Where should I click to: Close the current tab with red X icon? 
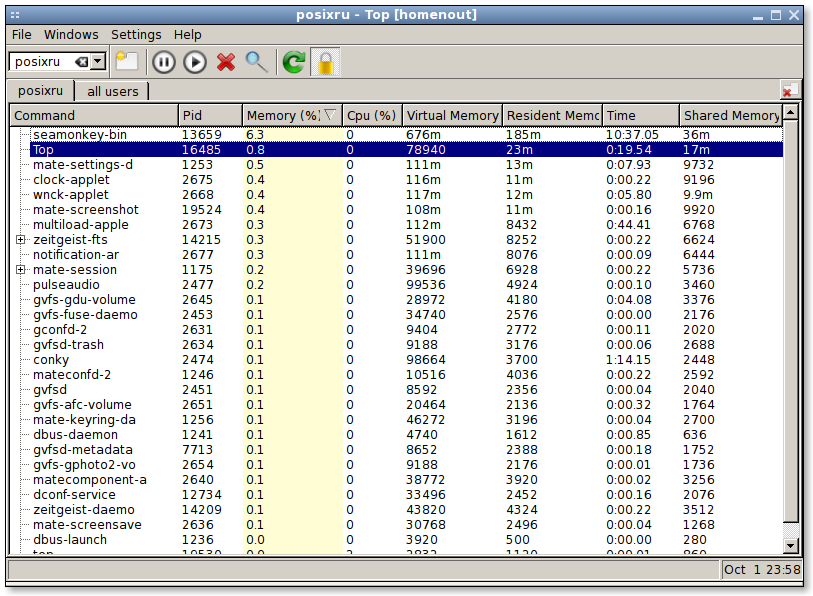[789, 90]
